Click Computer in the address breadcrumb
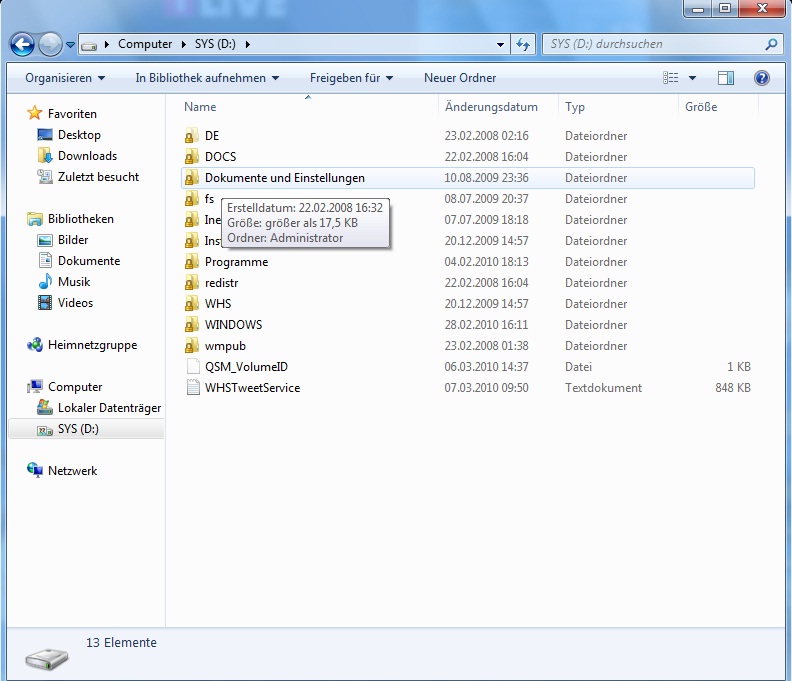This screenshot has width=792, height=681. pyautogui.click(x=145, y=44)
